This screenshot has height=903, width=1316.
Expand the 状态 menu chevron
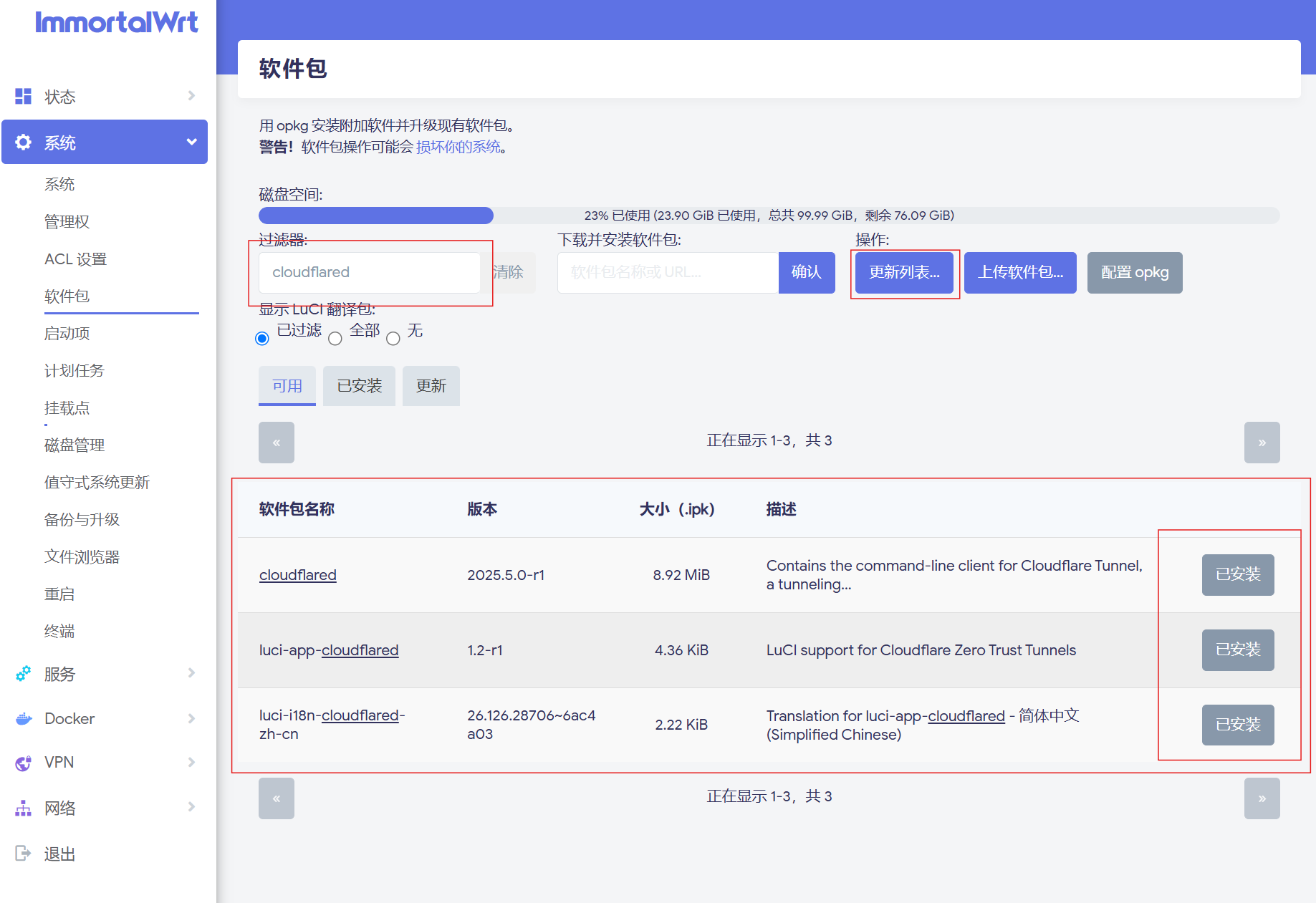coord(191,95)
